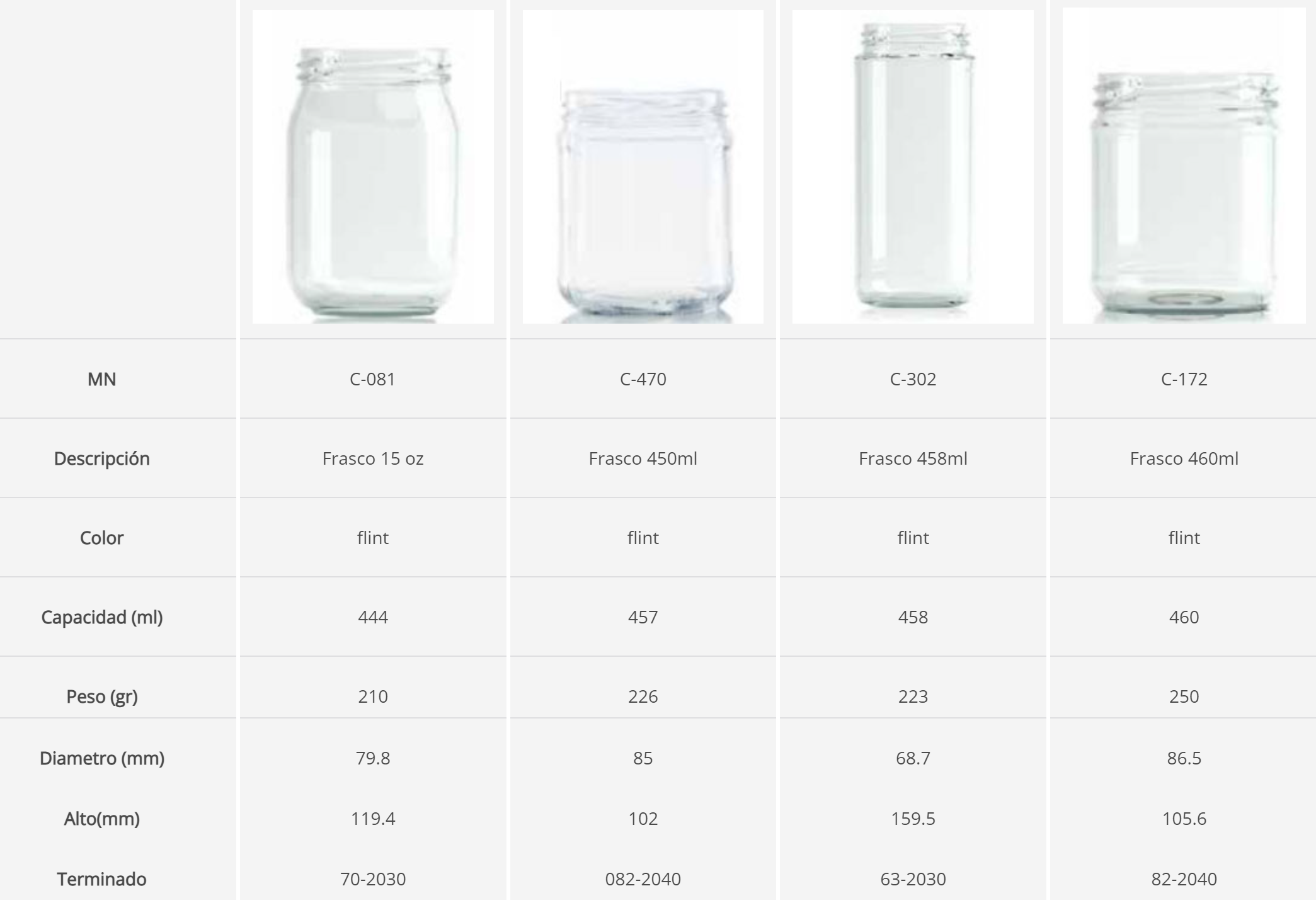The height and width of the screenshot is (903, 1316).
Task: Click the 082-2040 finish value
Action: pos(643,879)
